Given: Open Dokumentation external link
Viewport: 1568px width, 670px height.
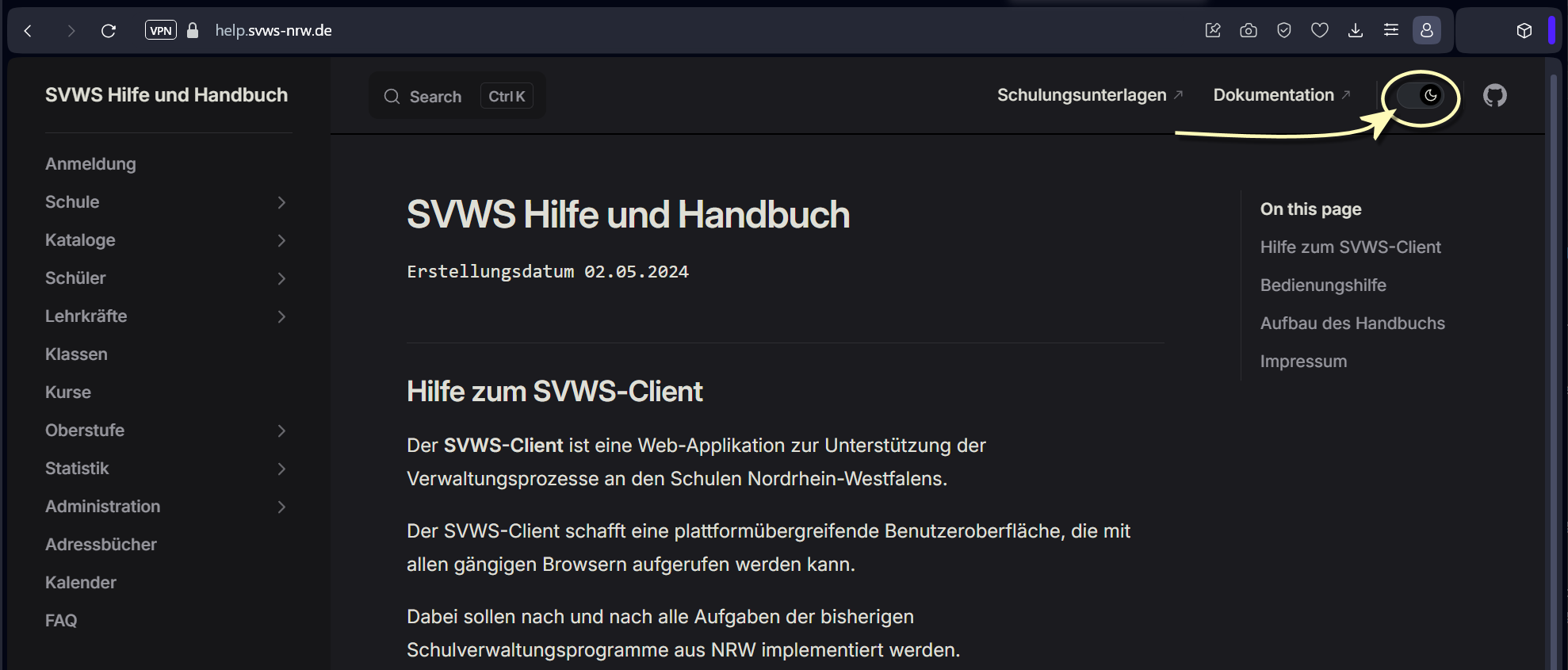Looking at the screenshot, I should (1281, 95).
